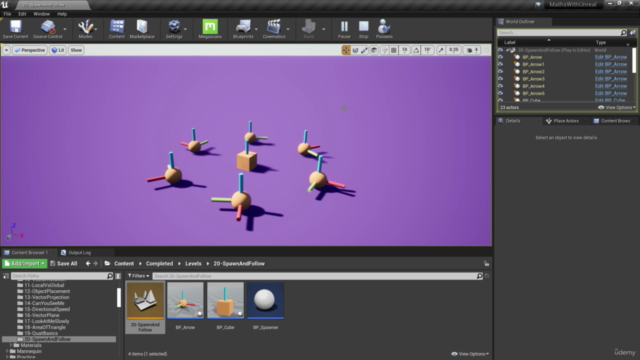Navigate back in Content Browser history
The height and width of the screenshot is (360, 640).
pos(88,264)
